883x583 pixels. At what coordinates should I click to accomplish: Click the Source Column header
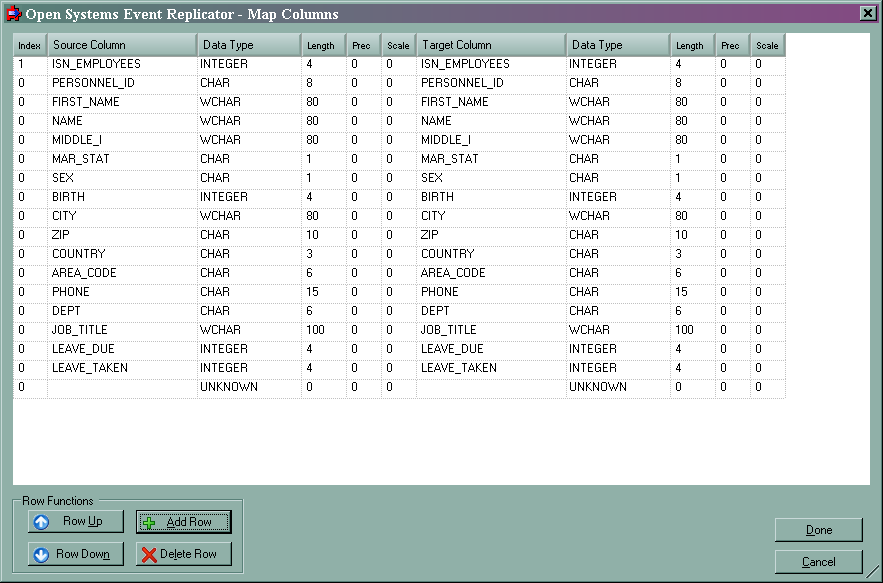point(121,45)
